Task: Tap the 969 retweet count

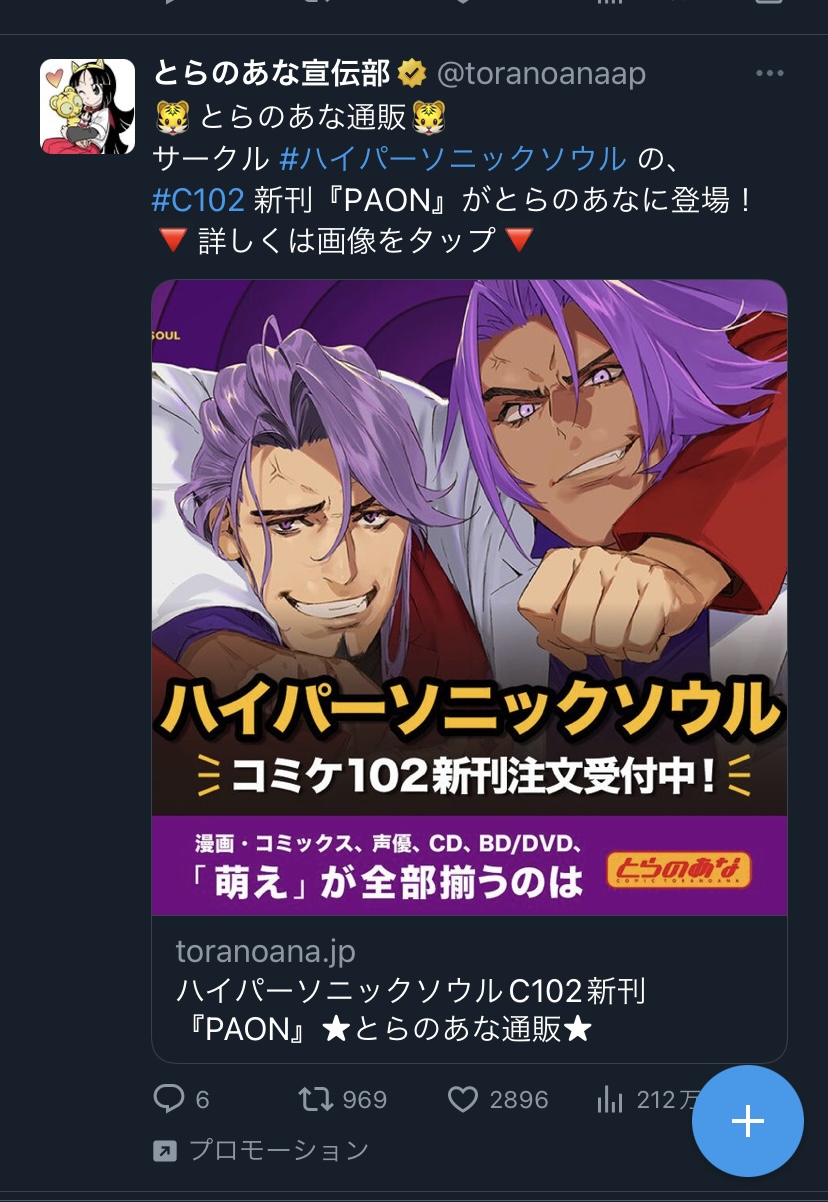Action: tap(365, 1100)
